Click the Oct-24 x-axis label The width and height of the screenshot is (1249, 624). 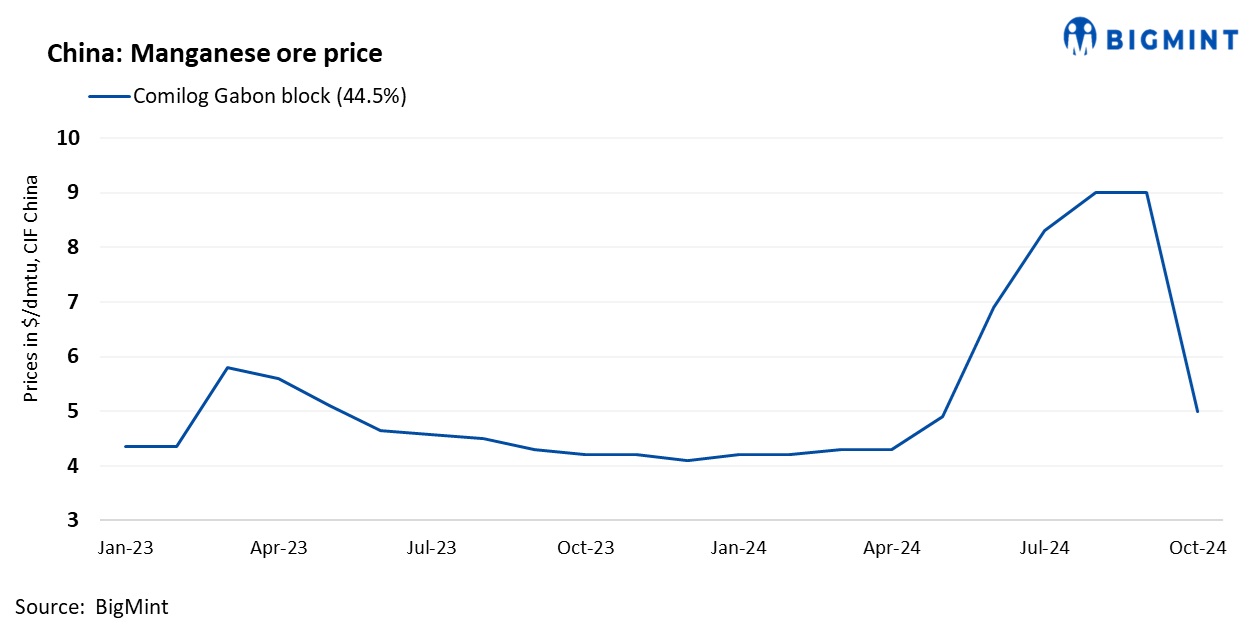click(x=1198, y=548)
